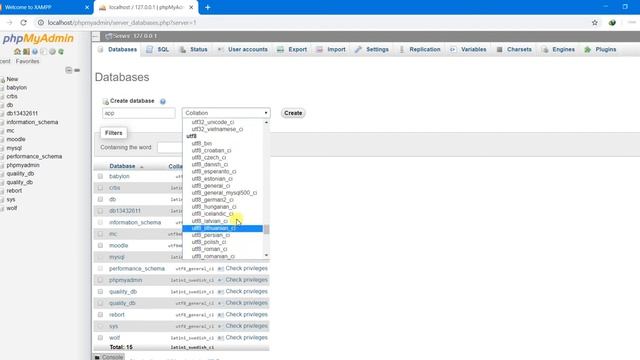
Task: Choose utf8_persian_ci from the list
Action: click(211, 235)
